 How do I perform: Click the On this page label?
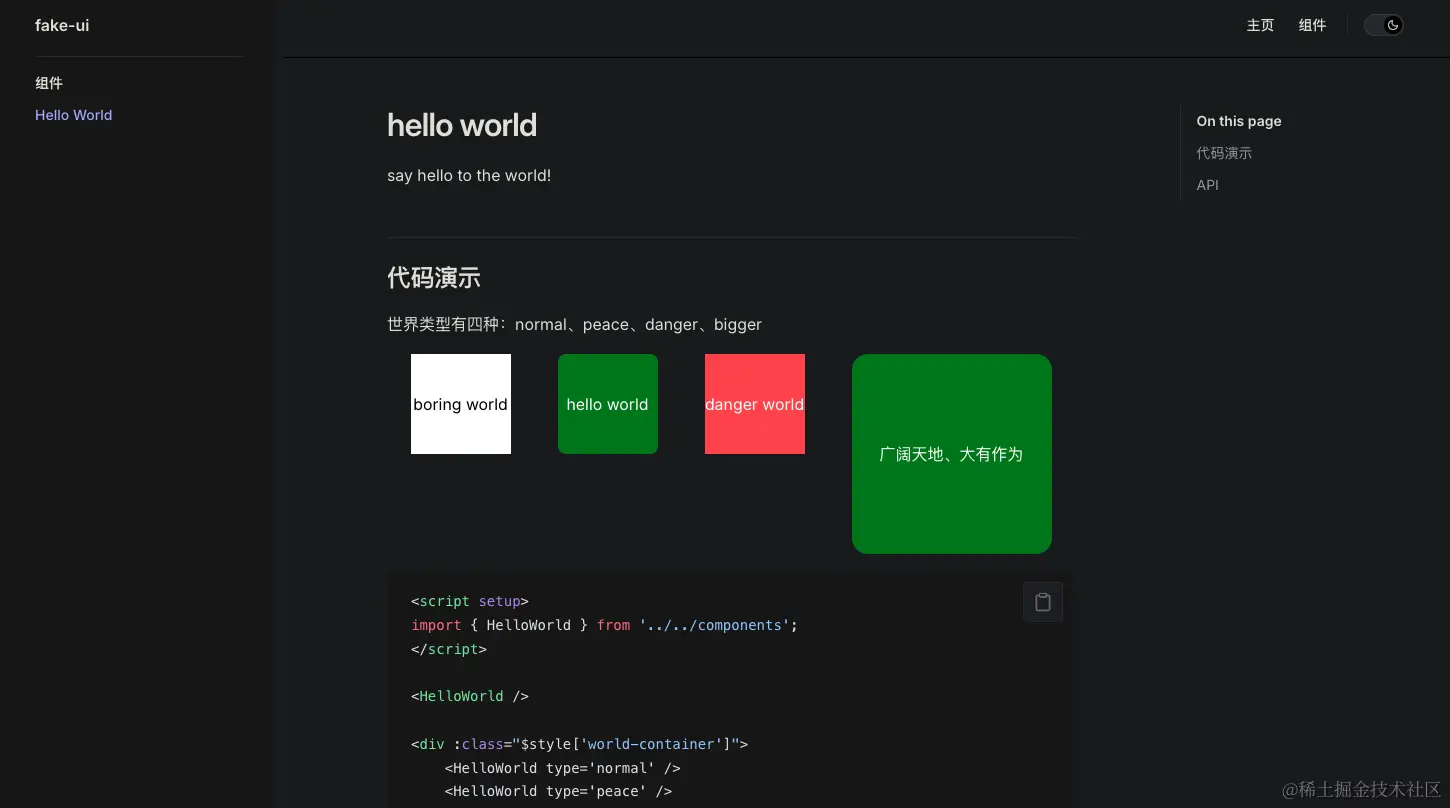(1239, 121)
